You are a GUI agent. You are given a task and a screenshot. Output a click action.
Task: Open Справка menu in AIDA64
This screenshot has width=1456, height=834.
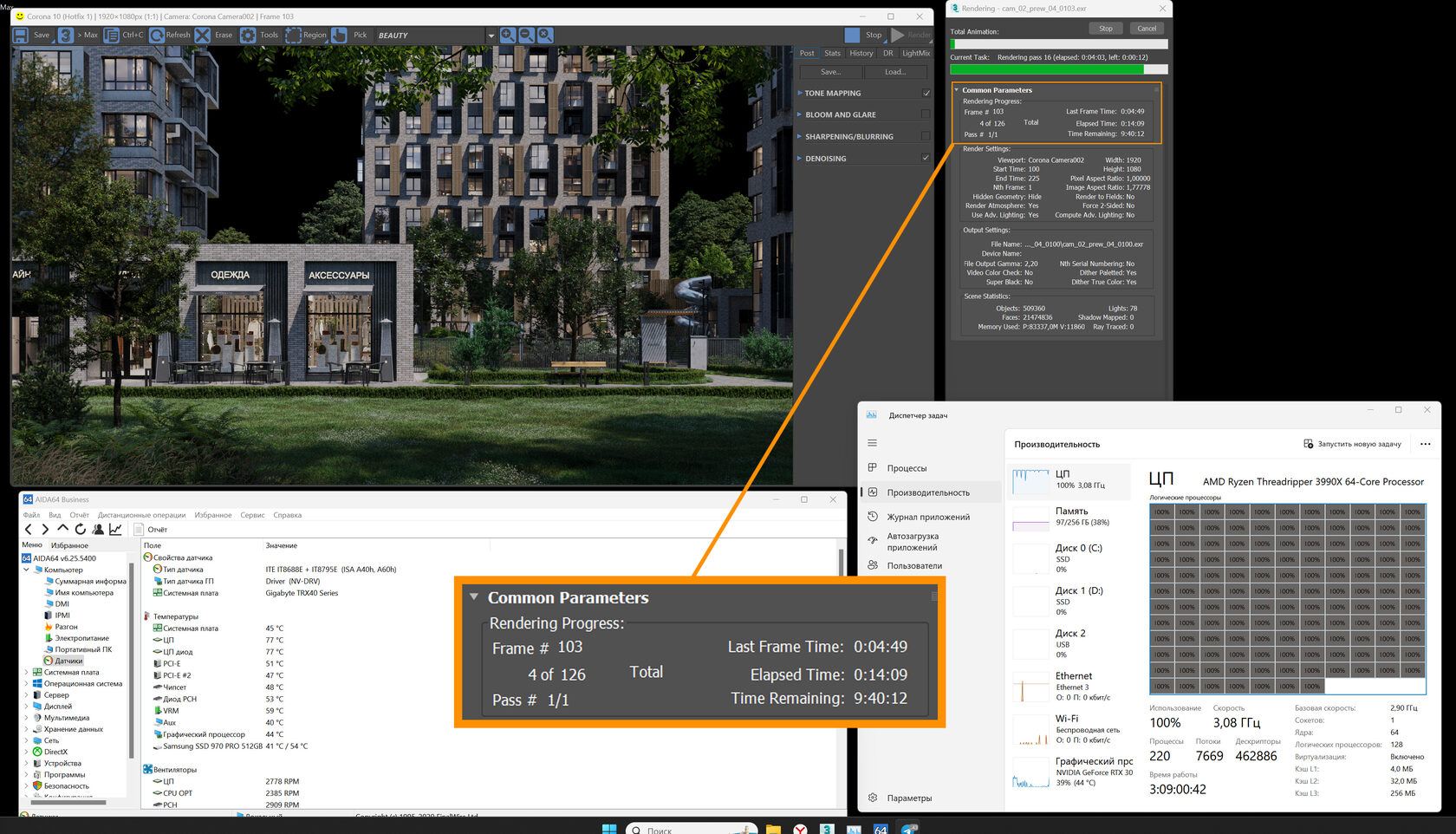[288, 515]
